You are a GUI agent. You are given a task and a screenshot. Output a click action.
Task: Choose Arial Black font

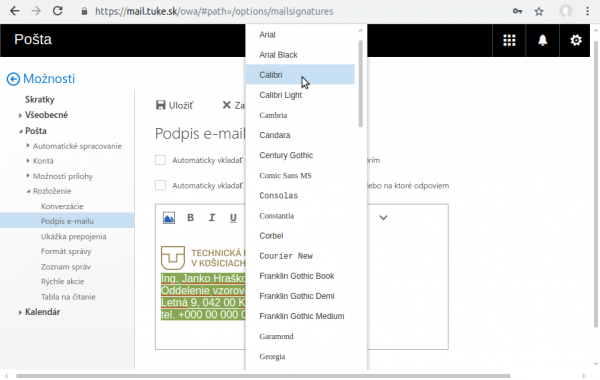click(300, 55)
